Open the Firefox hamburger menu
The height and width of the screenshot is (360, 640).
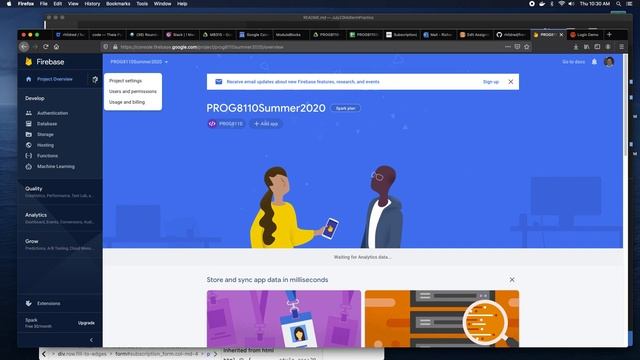tap(622, 47)
